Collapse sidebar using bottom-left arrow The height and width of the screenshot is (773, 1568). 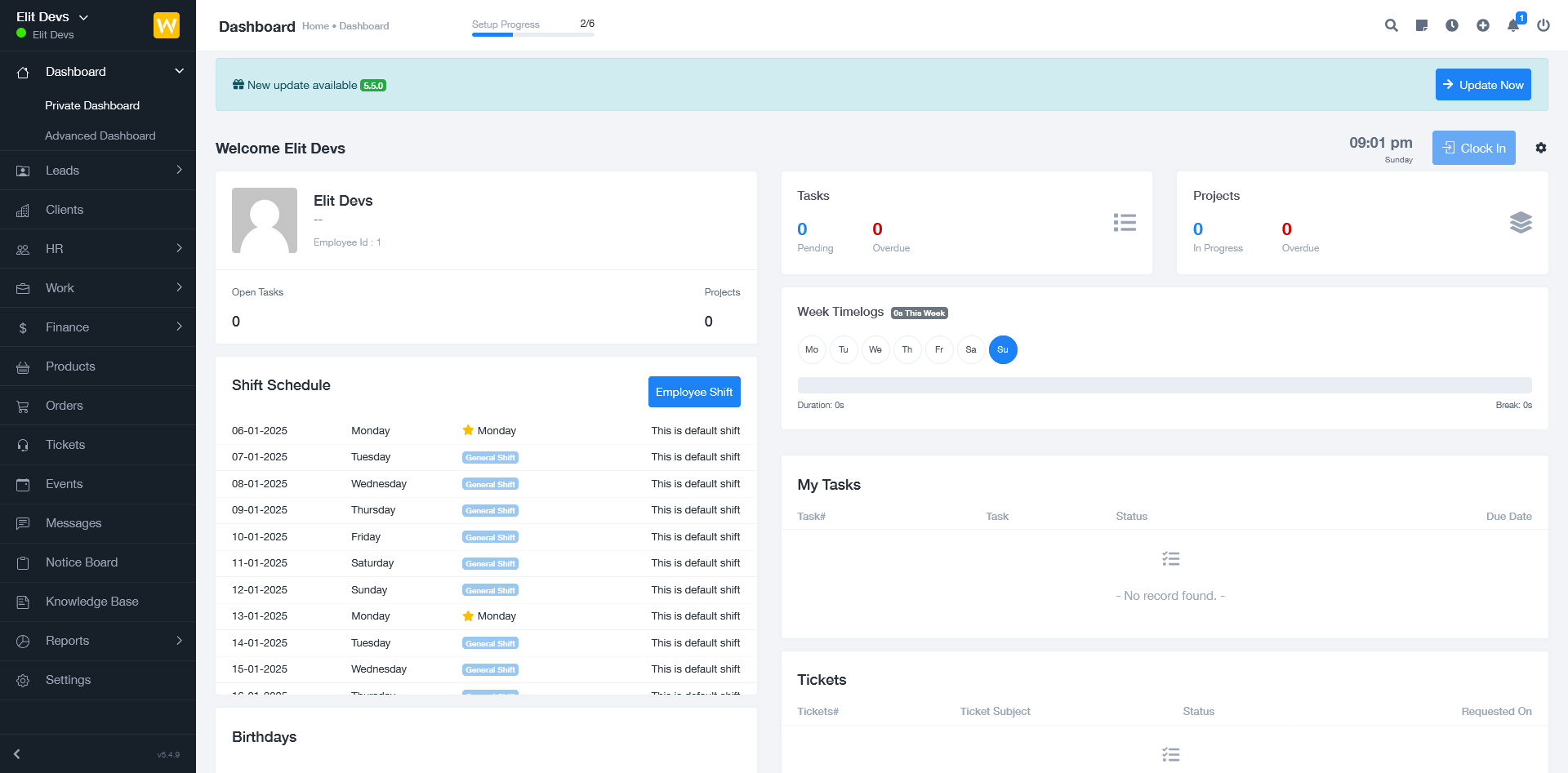pyautogui.click(x=17, y=754)
